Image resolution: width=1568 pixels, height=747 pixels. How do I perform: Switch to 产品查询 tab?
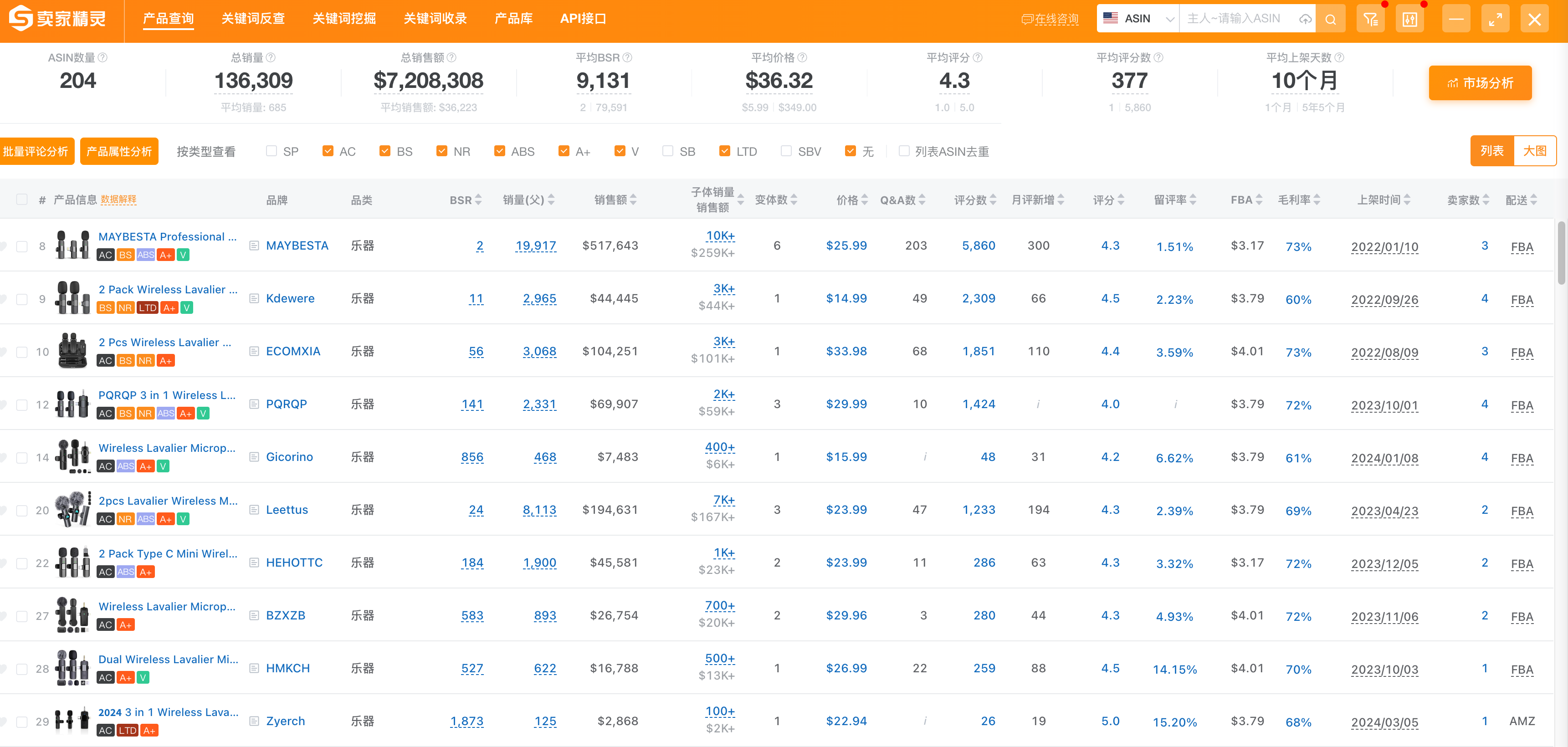(x=168, y=19)
